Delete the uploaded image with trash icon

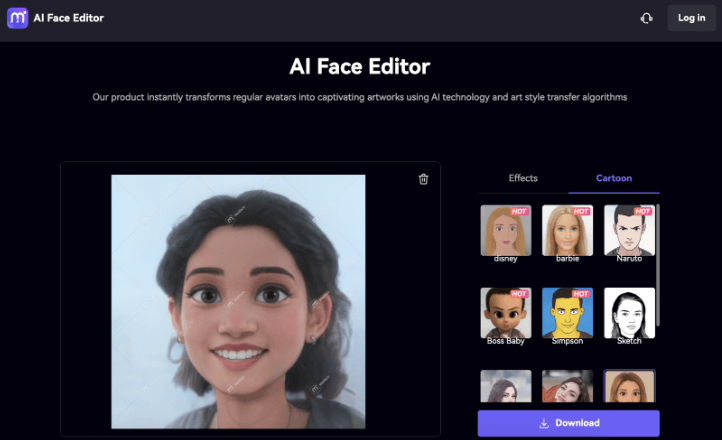[x=423, y=179]
